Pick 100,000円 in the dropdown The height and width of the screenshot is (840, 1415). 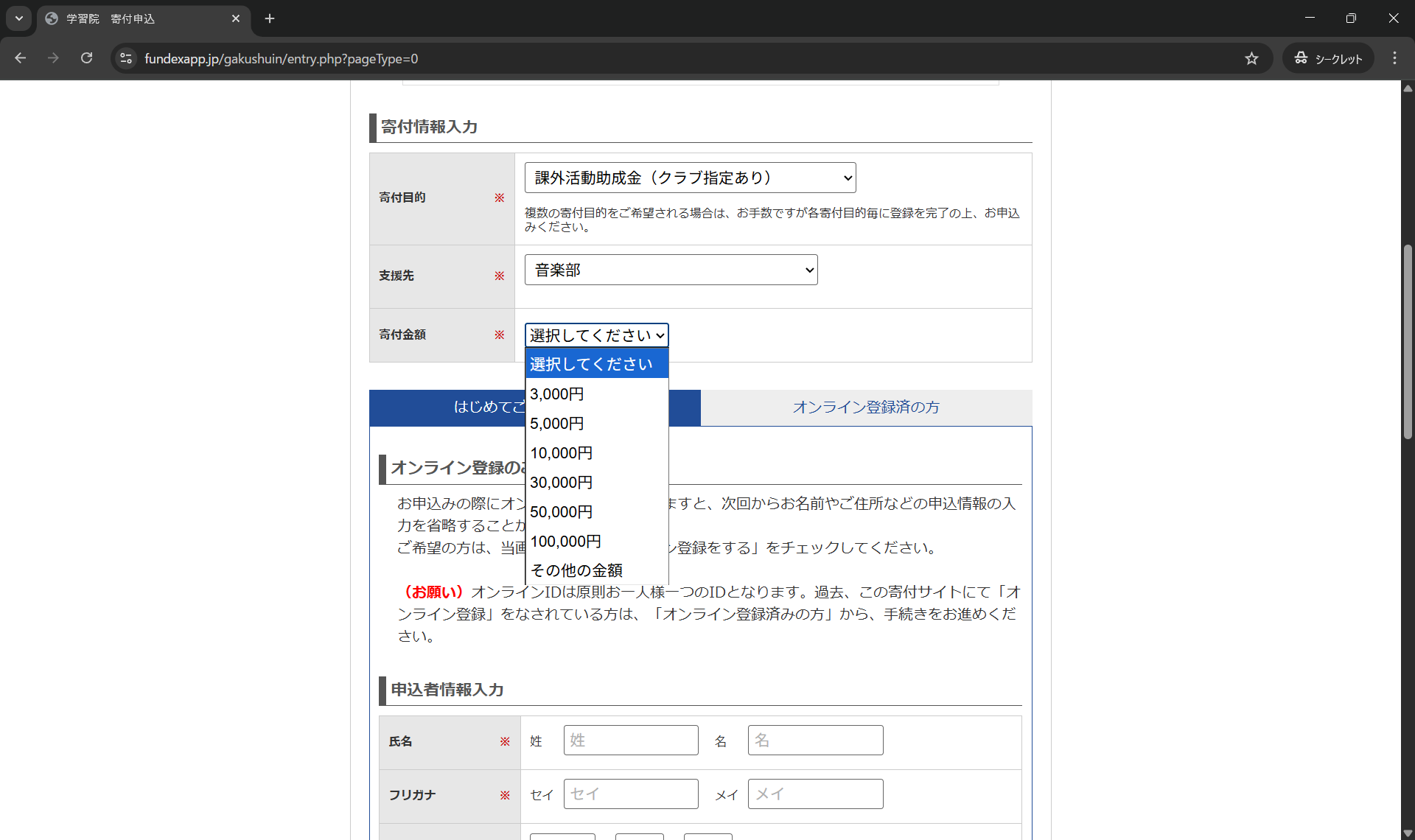point(566,542)
